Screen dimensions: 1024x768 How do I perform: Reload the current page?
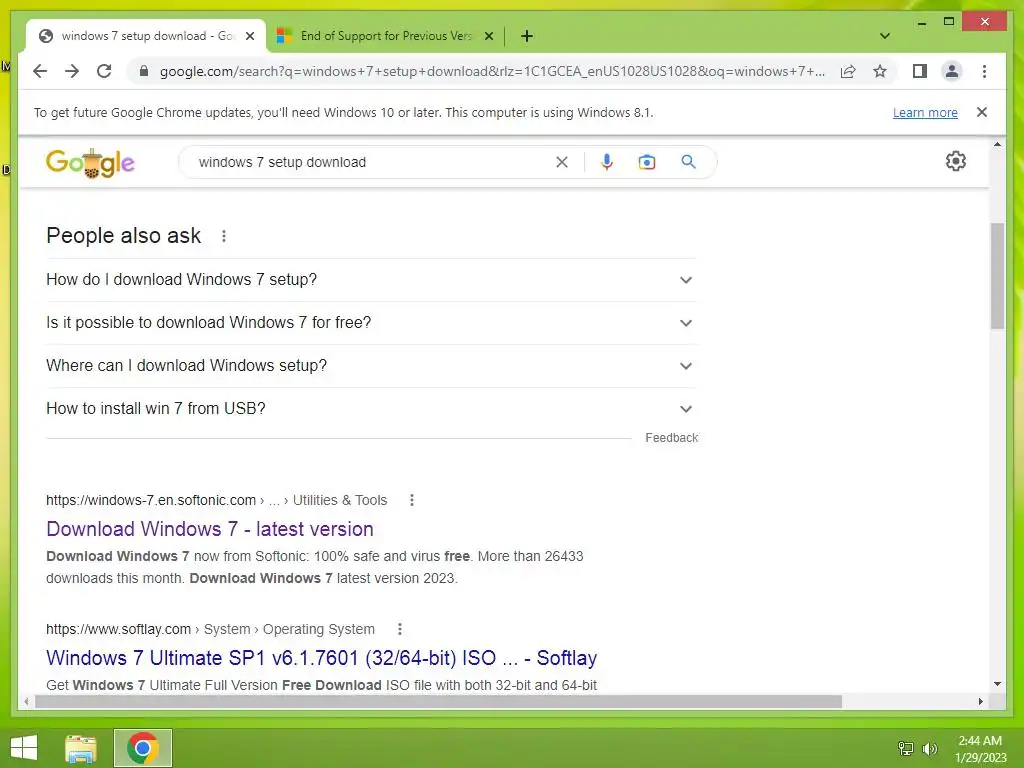pos(104,71)
